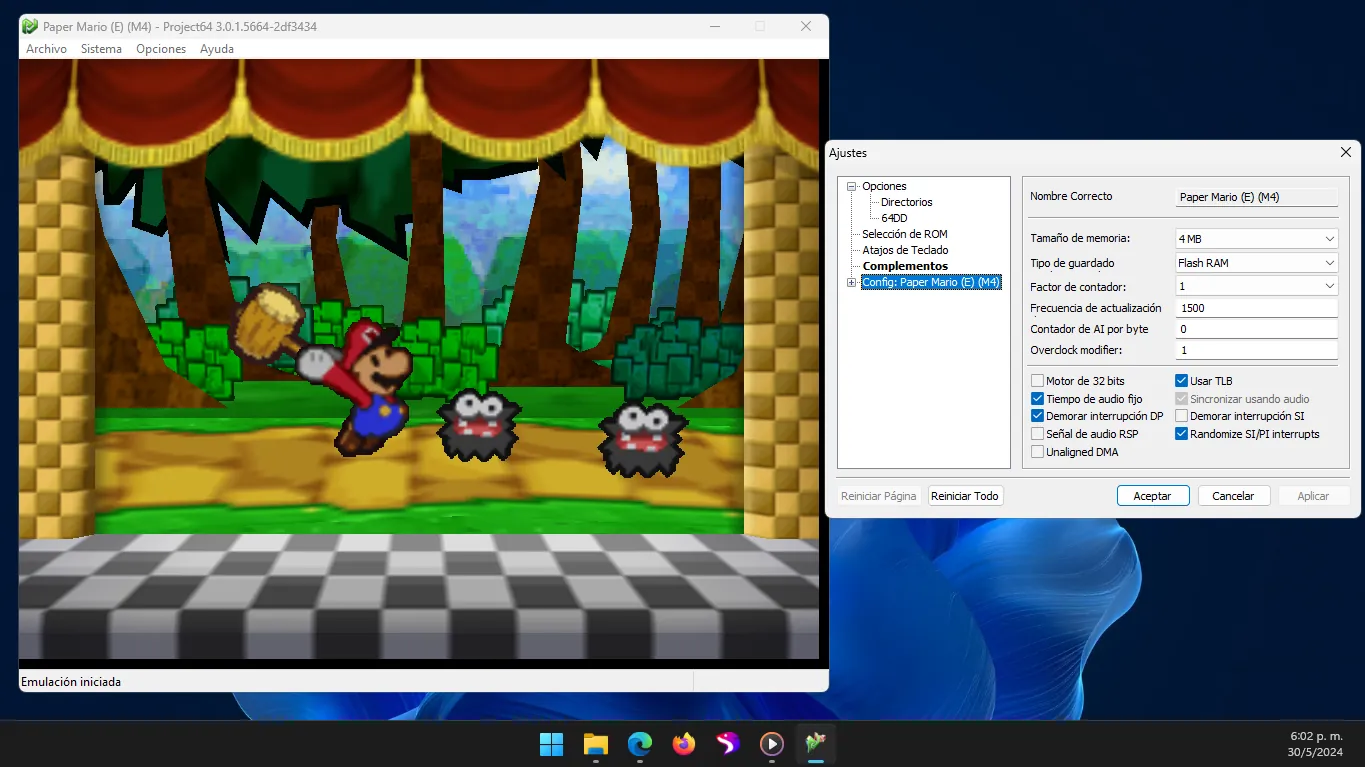The image size is (1365, 767).
Task: Enable Unaligned DMA checkbox
Action: point(1037,452)
